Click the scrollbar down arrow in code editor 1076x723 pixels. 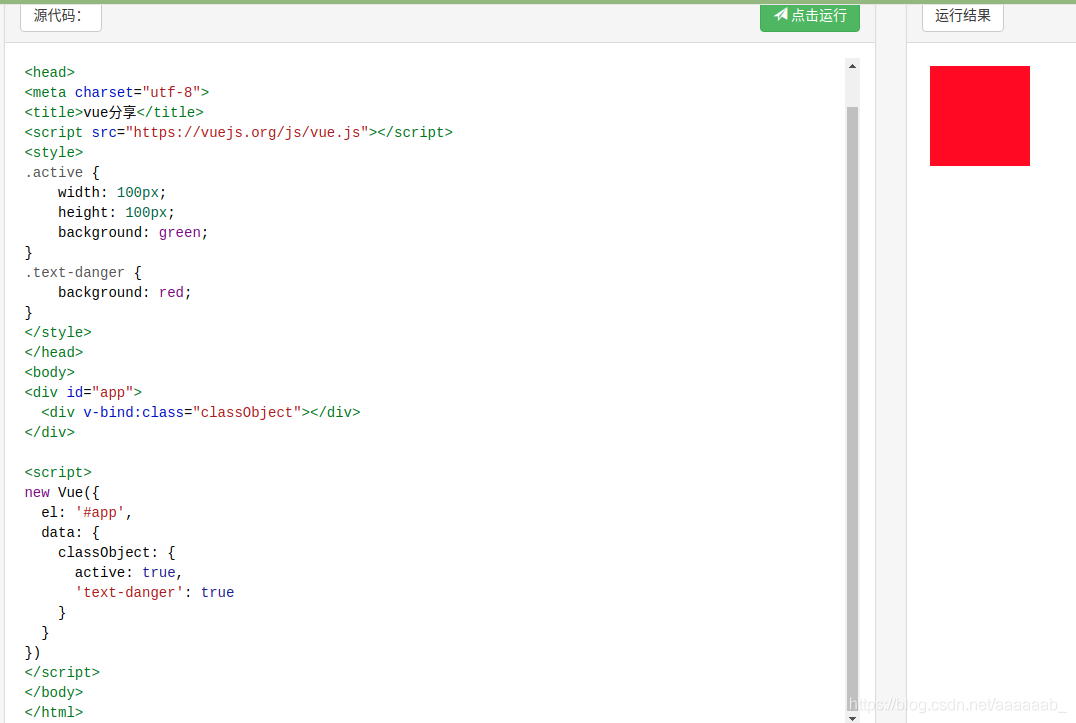[x=852, y=718]
